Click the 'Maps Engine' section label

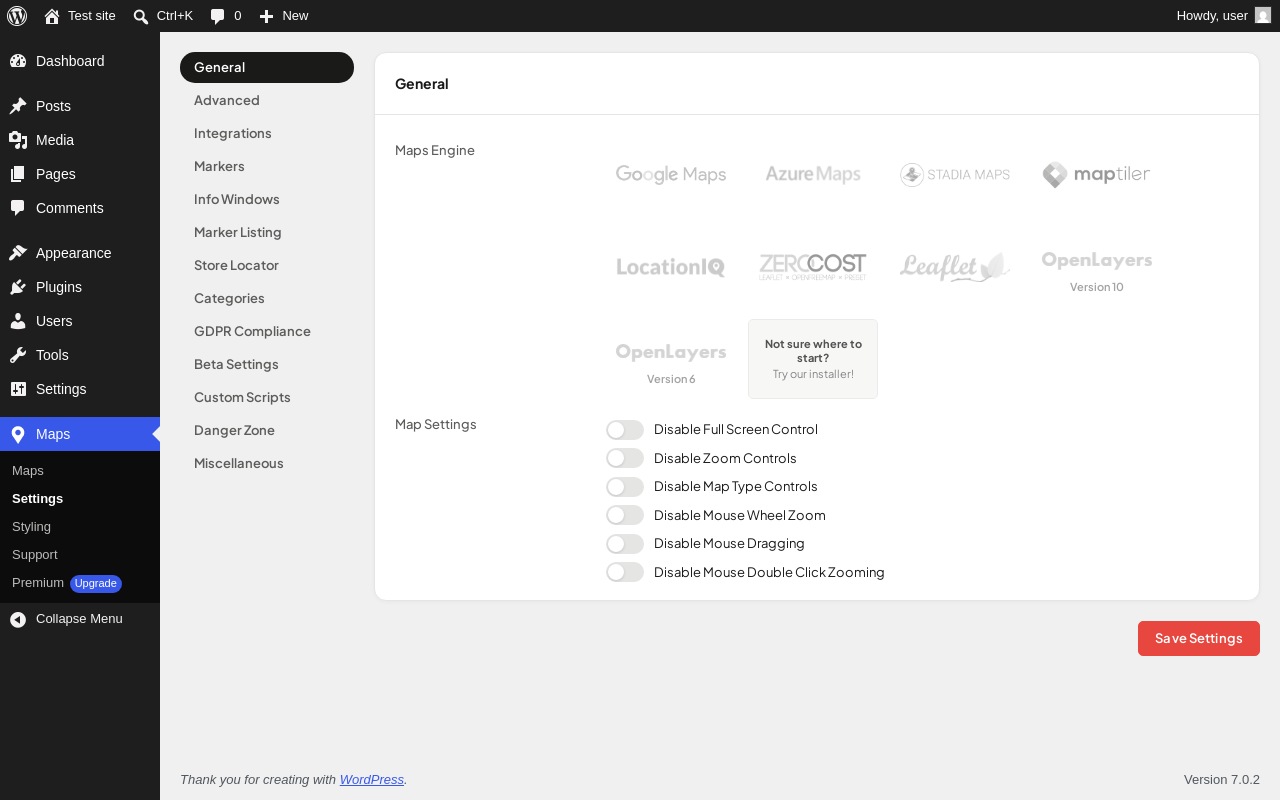pyautogui.click(x=435, y=150)
